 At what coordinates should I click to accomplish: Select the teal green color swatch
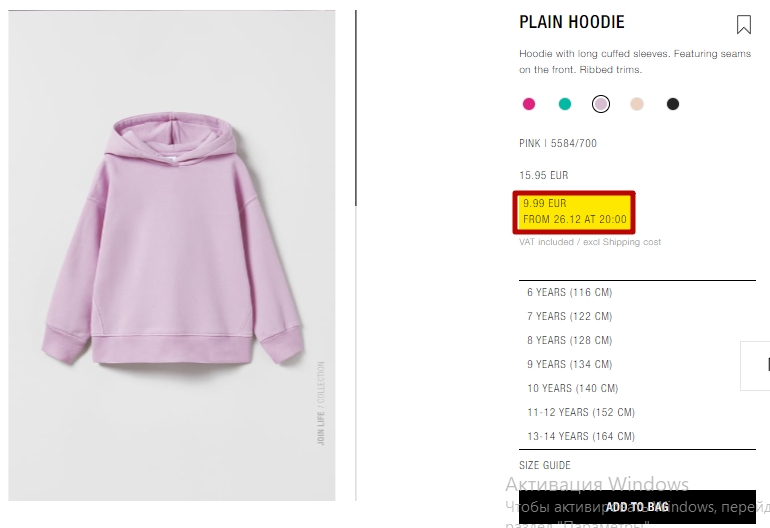tap(565, 104)
